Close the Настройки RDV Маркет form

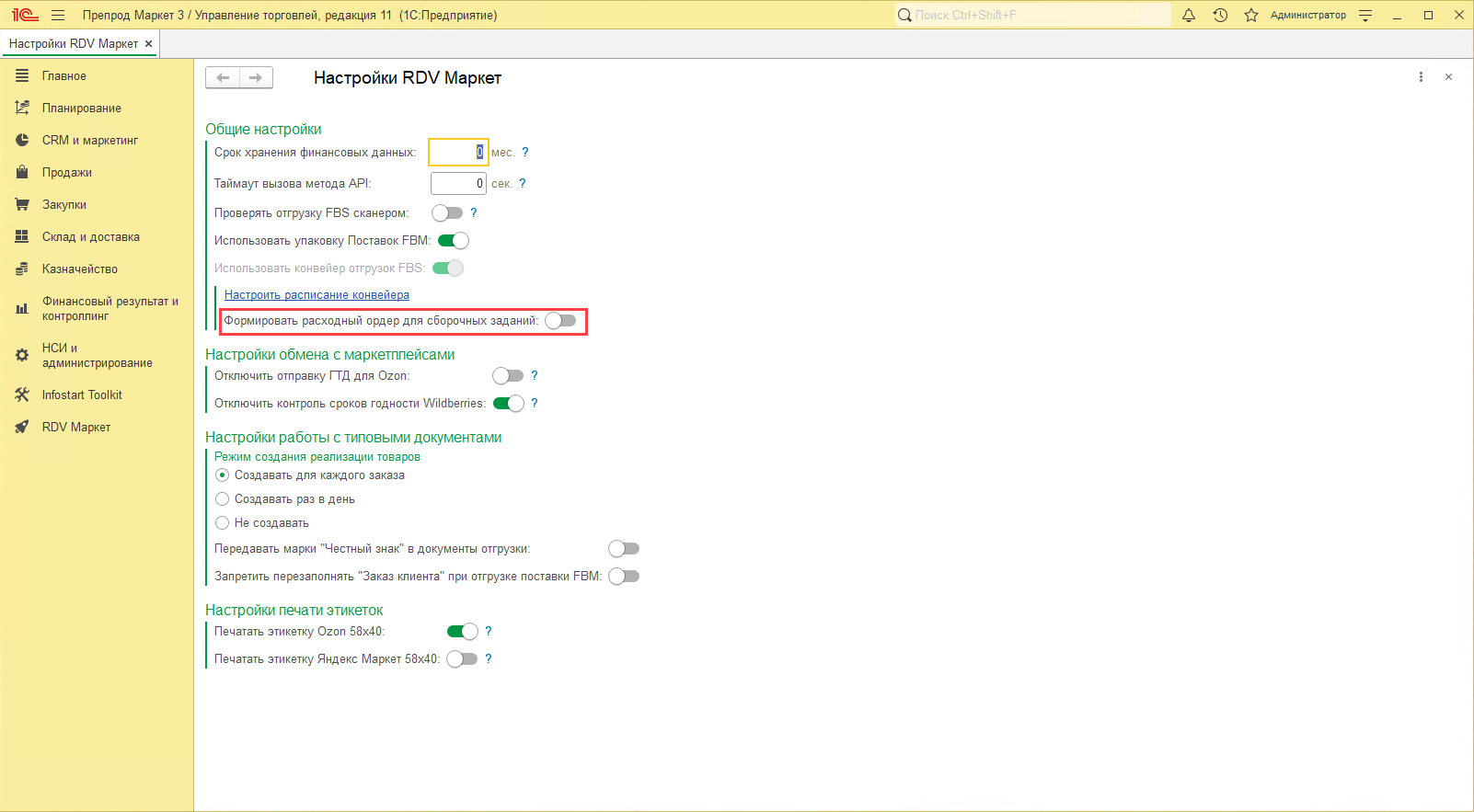point(1448,77)
